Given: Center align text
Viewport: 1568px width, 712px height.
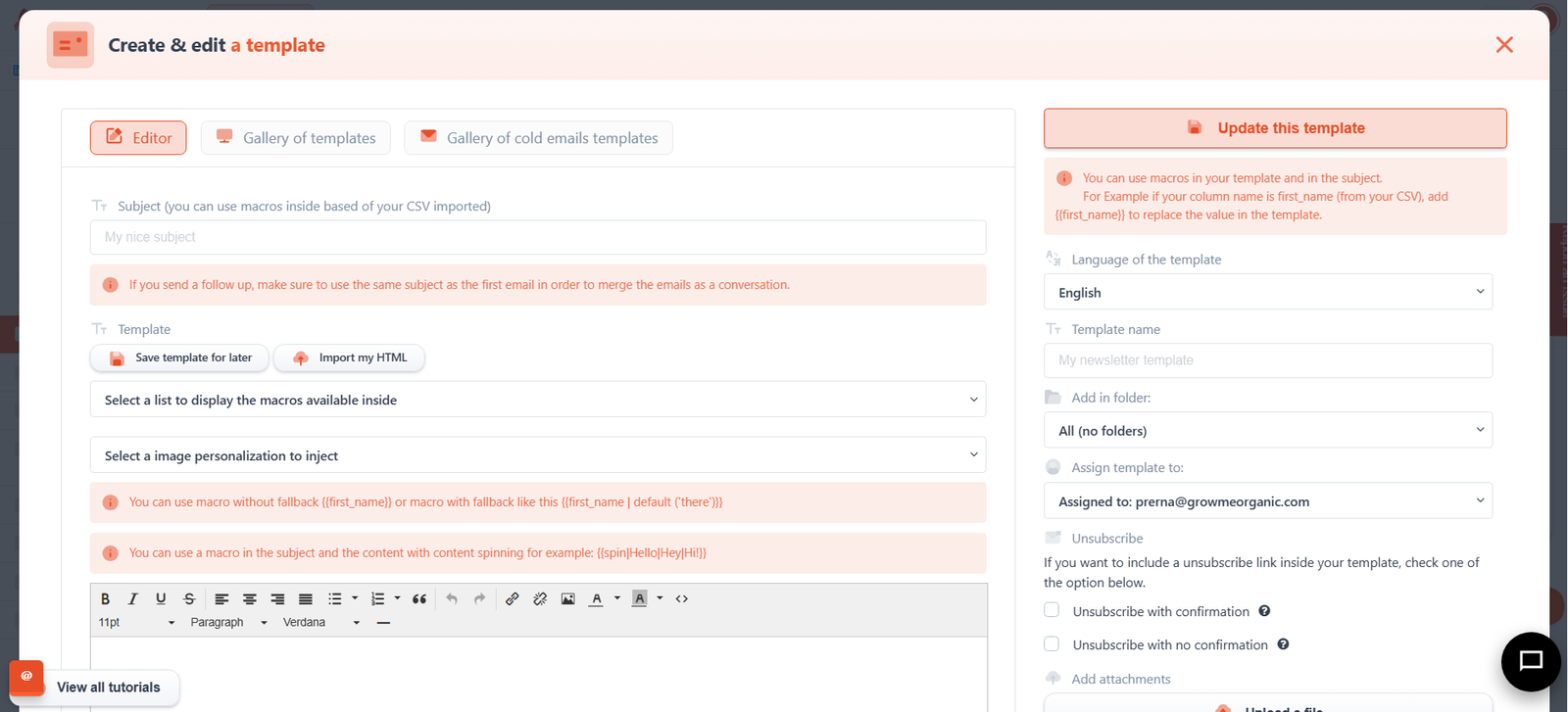Looking at the screenshot, I should (250, 598).
